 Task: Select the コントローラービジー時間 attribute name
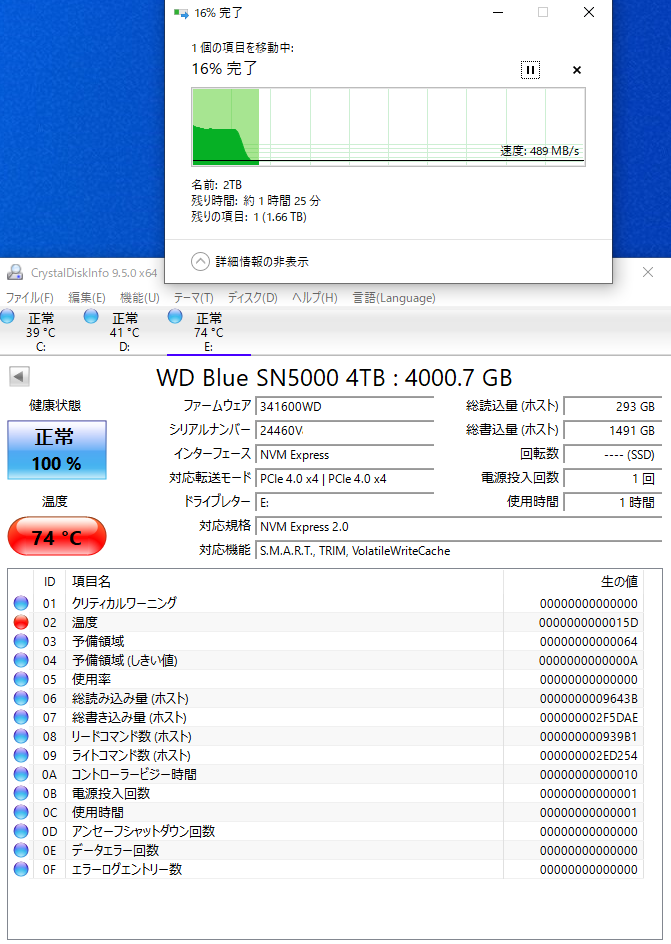[134, 774]
